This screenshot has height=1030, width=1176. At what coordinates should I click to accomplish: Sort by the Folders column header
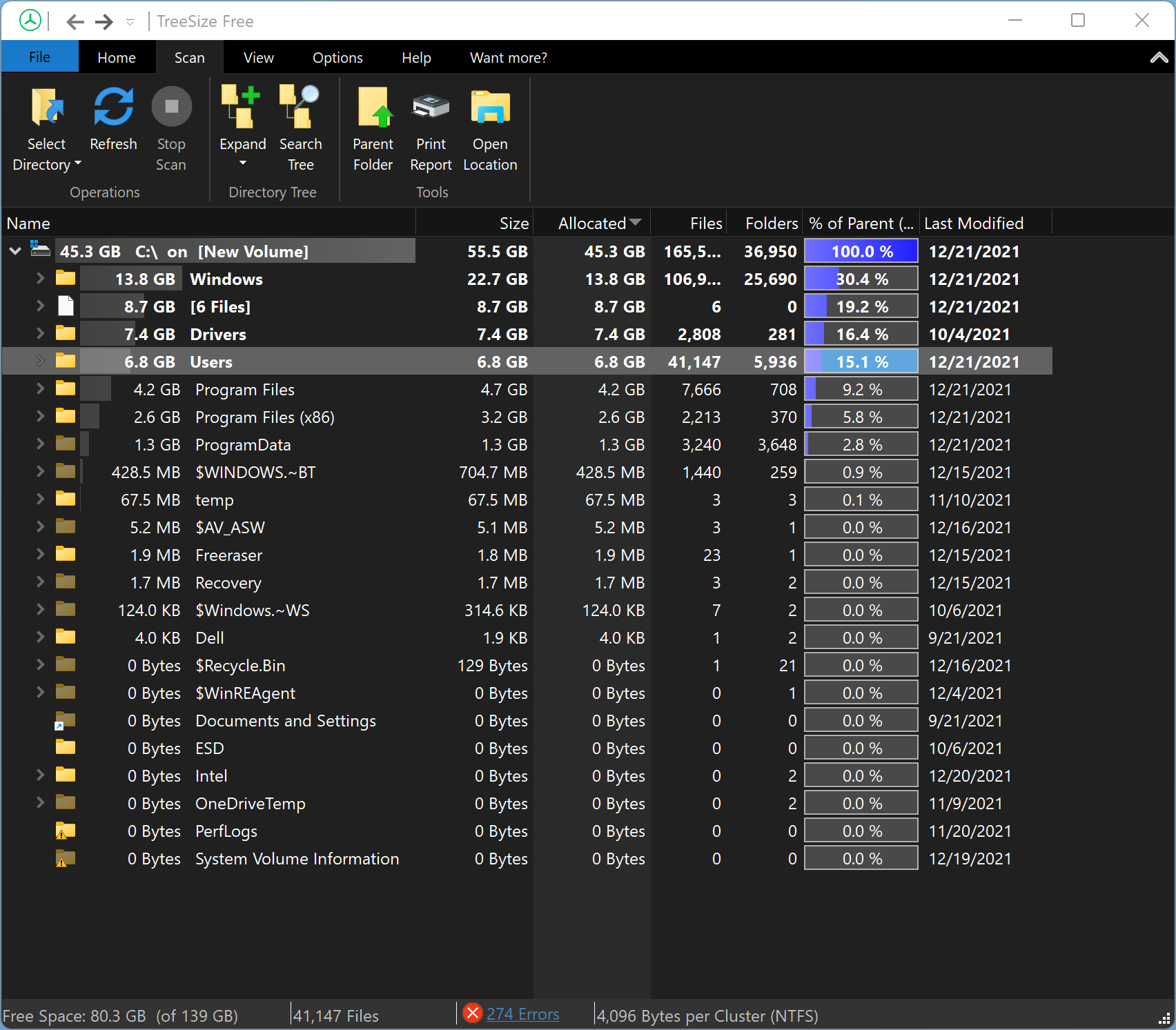765,224
